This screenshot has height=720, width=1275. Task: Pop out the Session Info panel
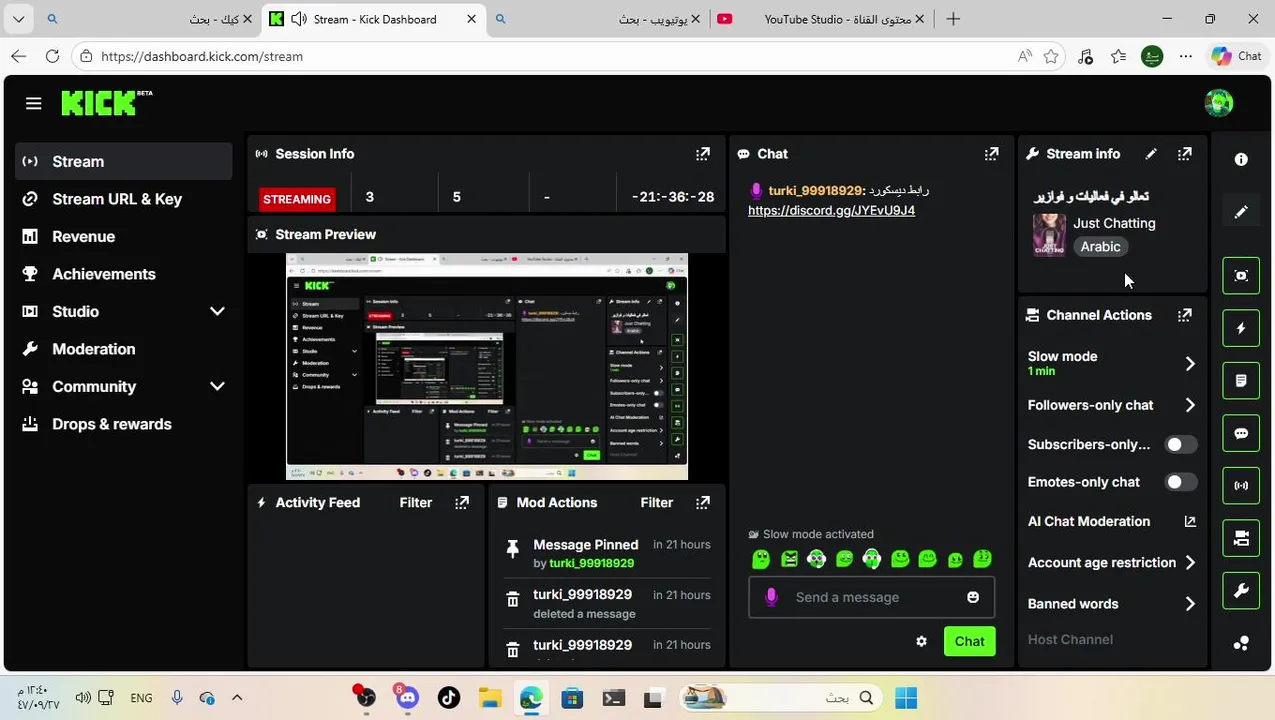703,154
